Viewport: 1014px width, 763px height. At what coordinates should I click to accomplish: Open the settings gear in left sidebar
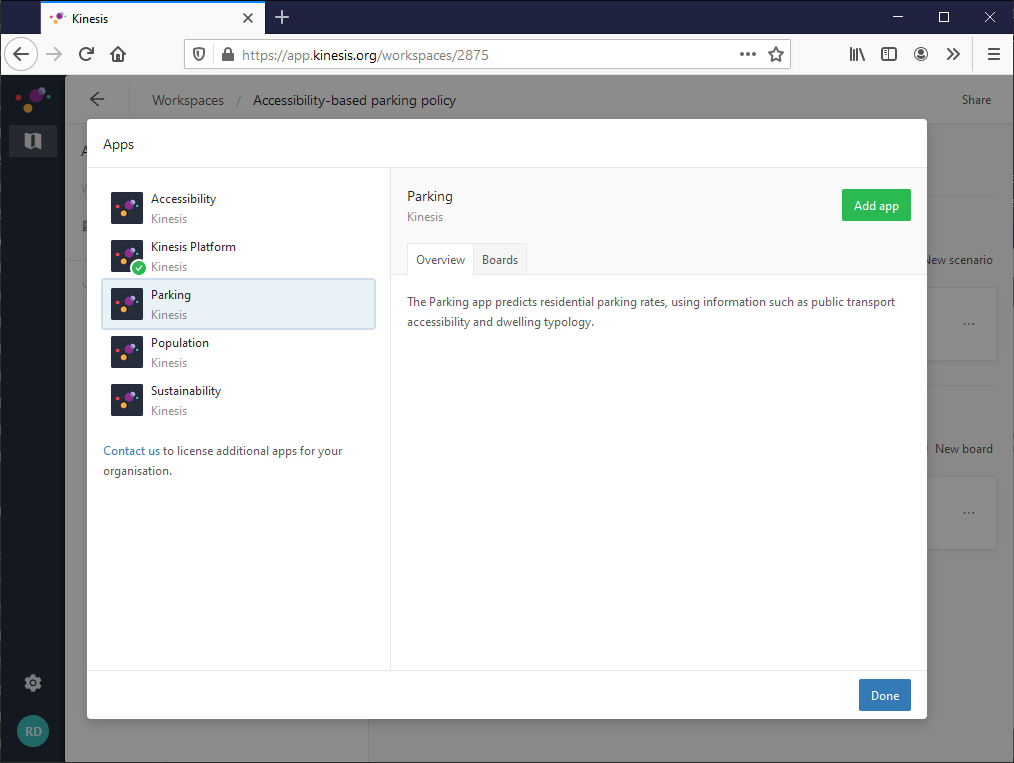pos(33,683)
